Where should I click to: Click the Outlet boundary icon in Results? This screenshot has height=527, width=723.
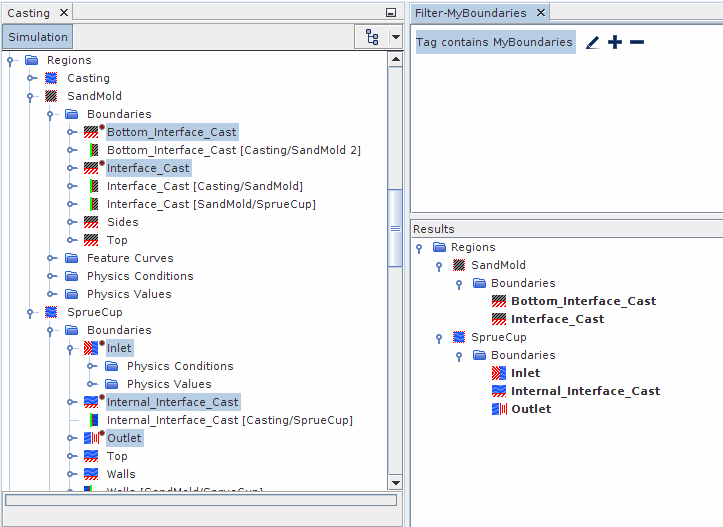[499, 409]
